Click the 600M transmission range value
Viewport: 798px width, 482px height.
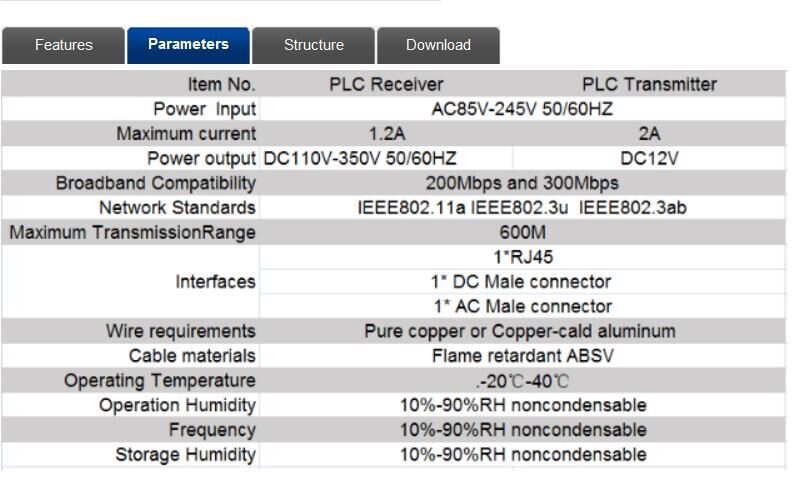tap(522, 233)
